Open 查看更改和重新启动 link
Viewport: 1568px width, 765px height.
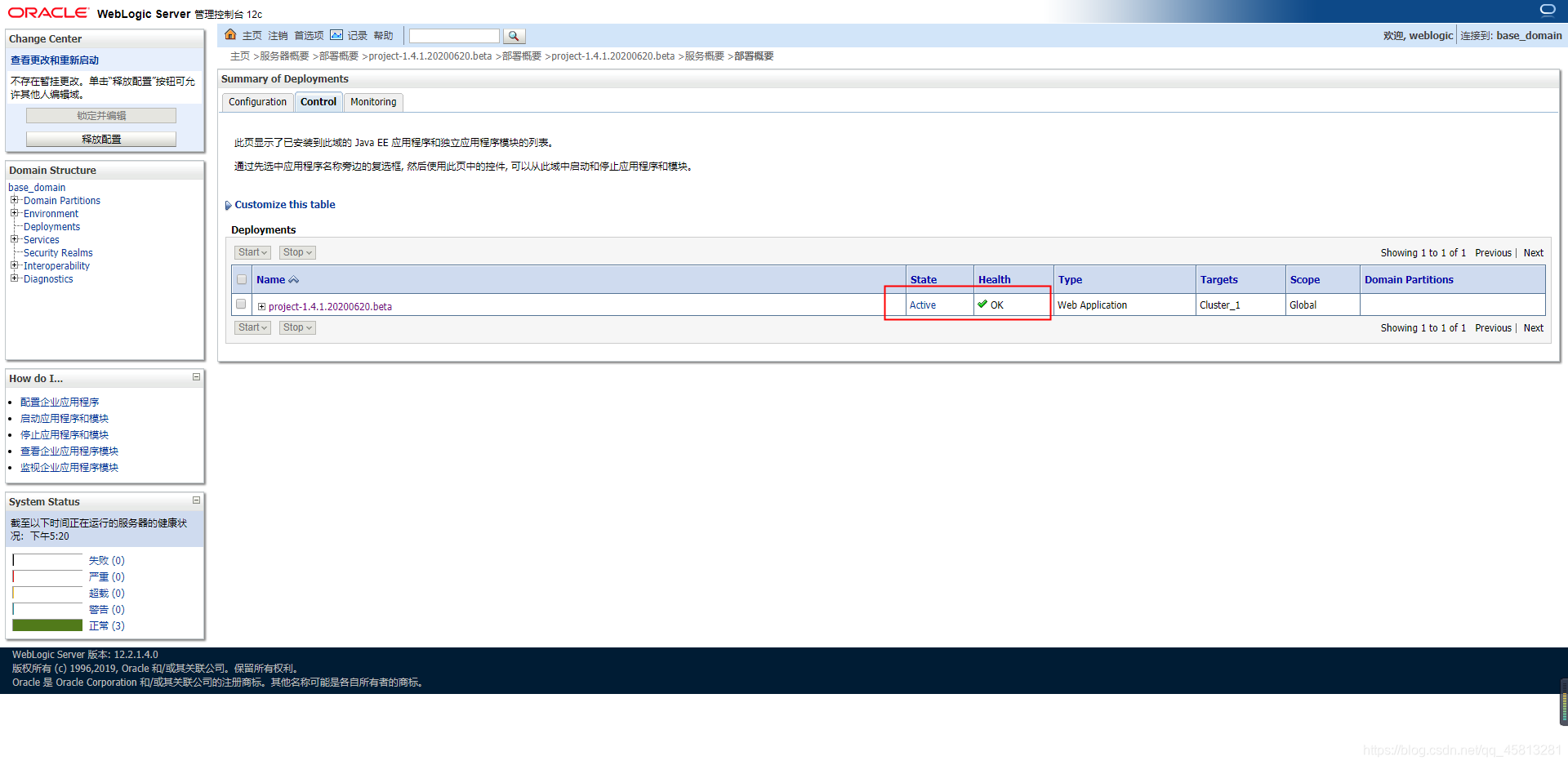tap(55, 60)
